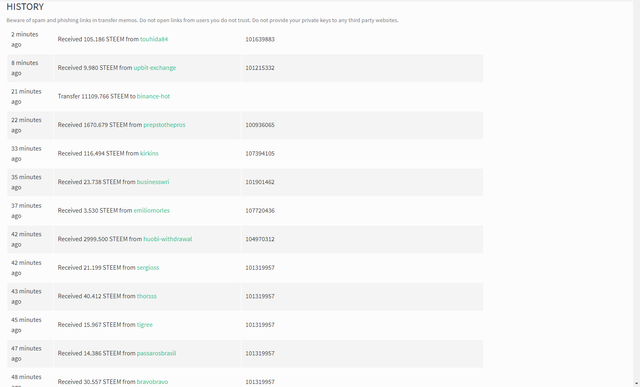
Task: Open the emiliomorles account link
Action: [x=151, y=211]
